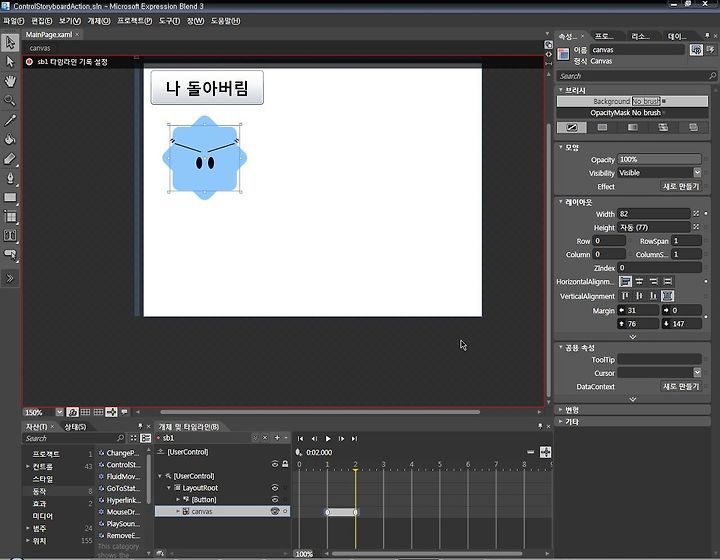Set Width to auto toggle
Image resolution: width=720 pixels, height=560 pixels.
tap(696, 214)
